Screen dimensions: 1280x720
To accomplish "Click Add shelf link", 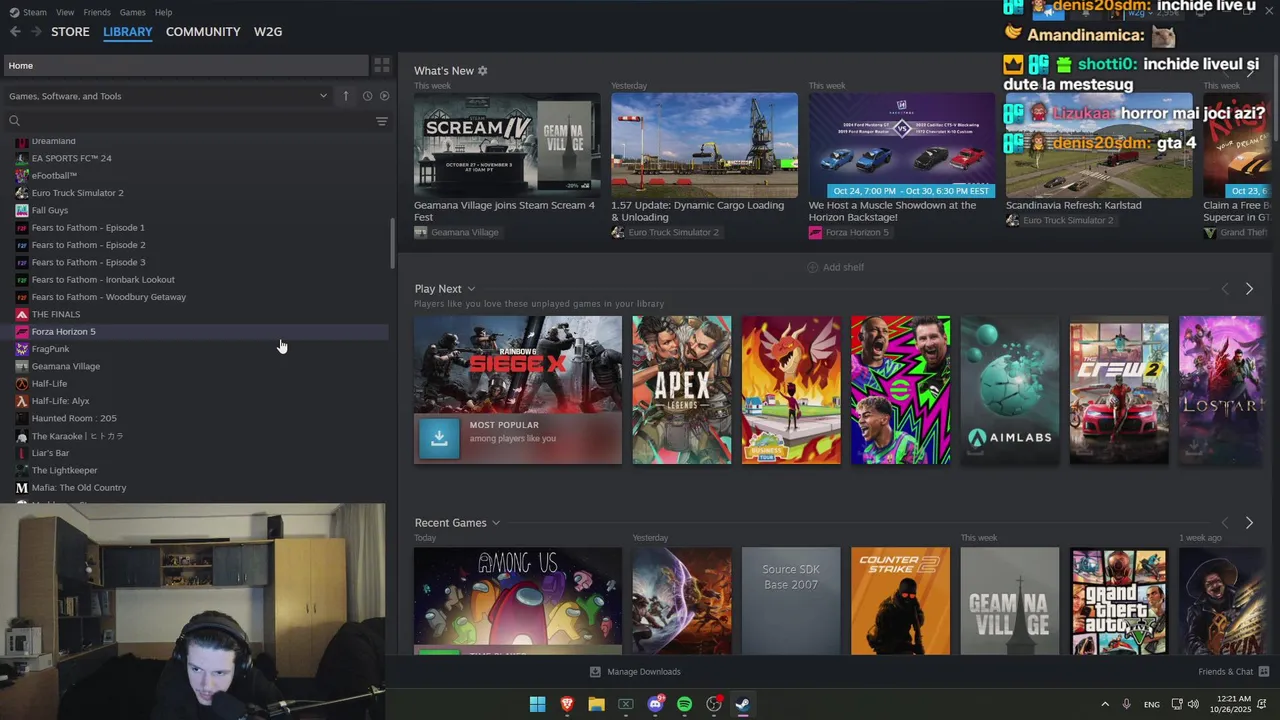I will tap(843, 267).
